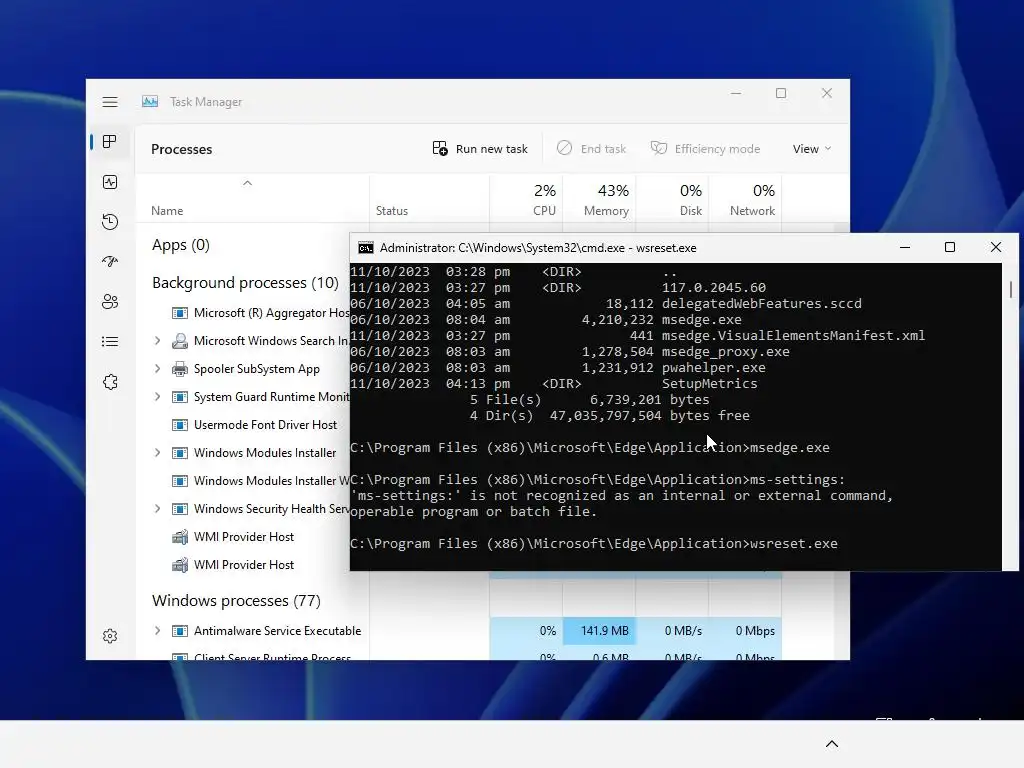This screenshot has width=1024, height=768.
Task: Click the 141.9 MB memory cell
Action: pos(599,631)
